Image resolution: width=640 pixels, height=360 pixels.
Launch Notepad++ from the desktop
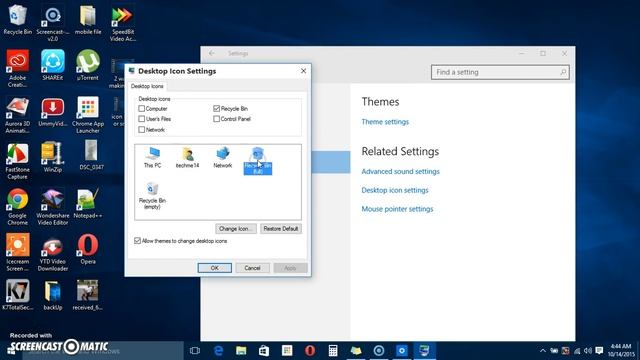coord(88,203)
